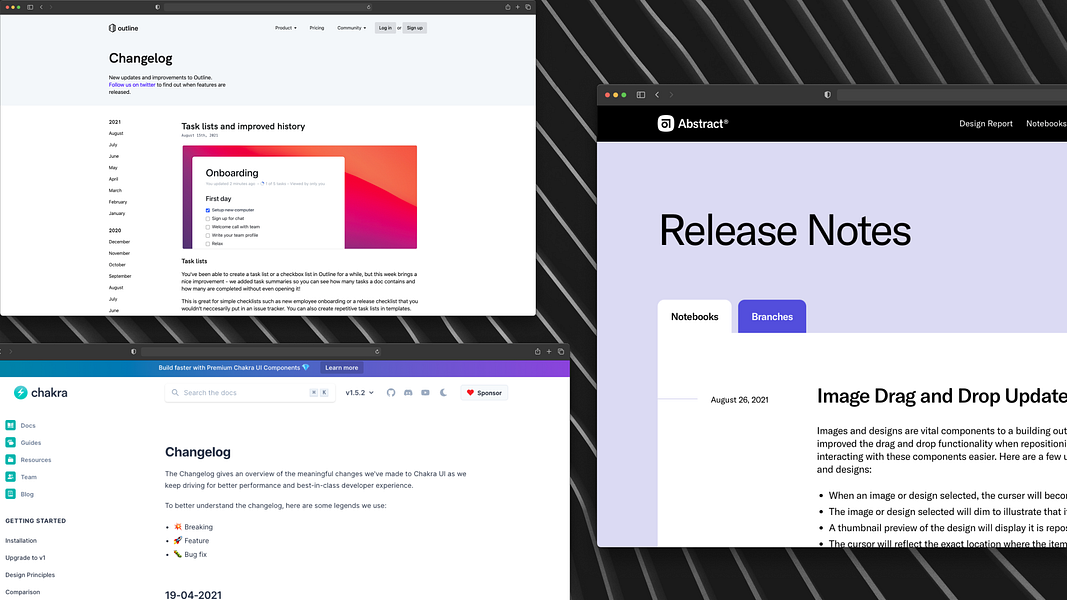Go back using the Abstract window's back arrow
This screenshot has width=1067, height=600.
click(657, 95)
